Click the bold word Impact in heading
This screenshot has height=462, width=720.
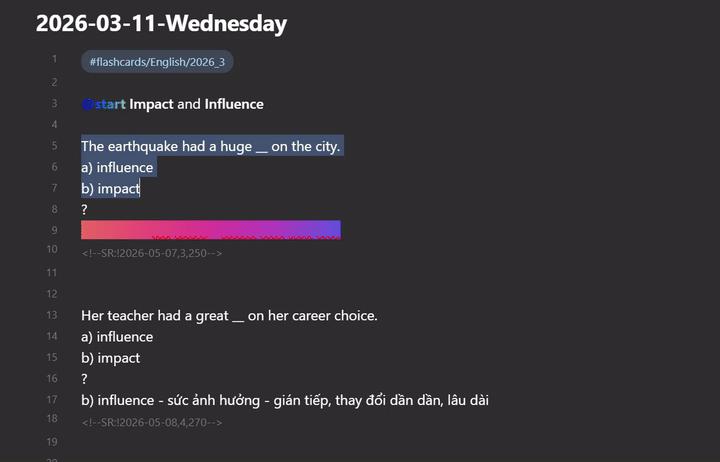click(151, 104)
